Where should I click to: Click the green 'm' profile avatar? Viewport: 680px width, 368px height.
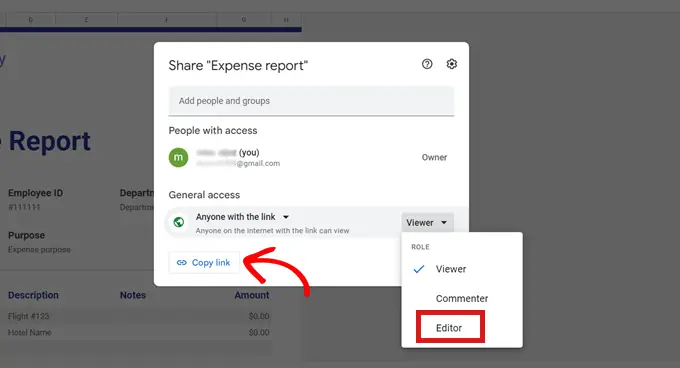click(x=178, y=157)
